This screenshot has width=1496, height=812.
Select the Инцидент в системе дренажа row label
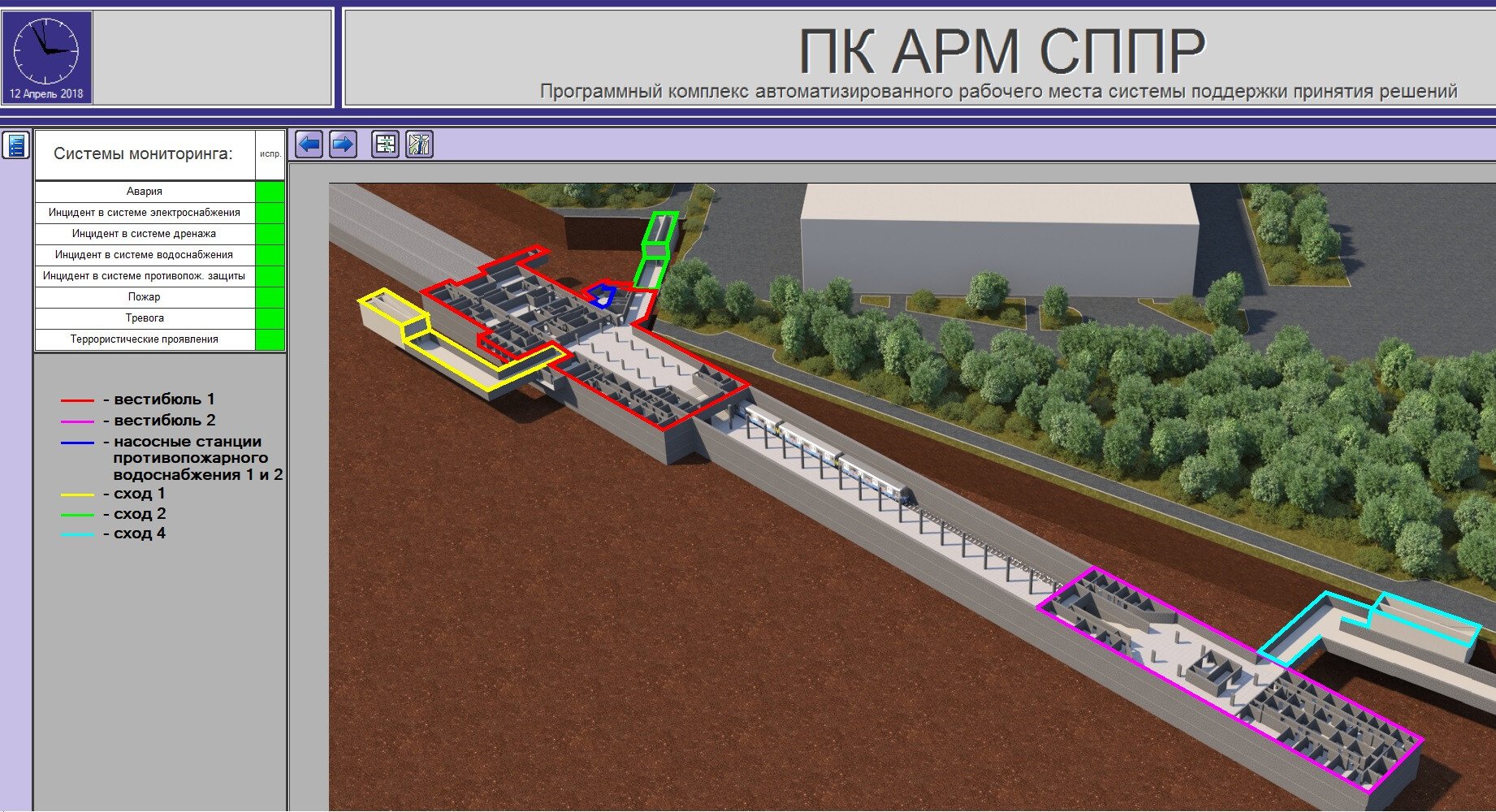point(144,234)
